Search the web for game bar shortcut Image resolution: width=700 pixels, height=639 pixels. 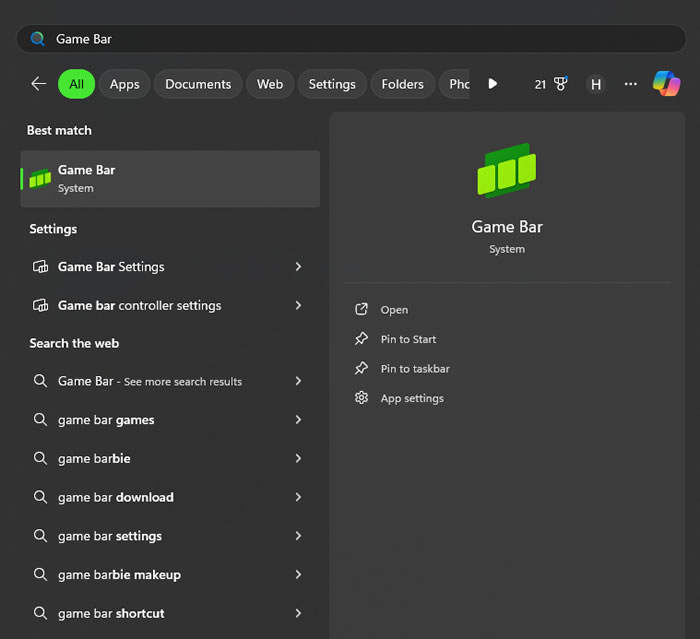pos(170,614)
